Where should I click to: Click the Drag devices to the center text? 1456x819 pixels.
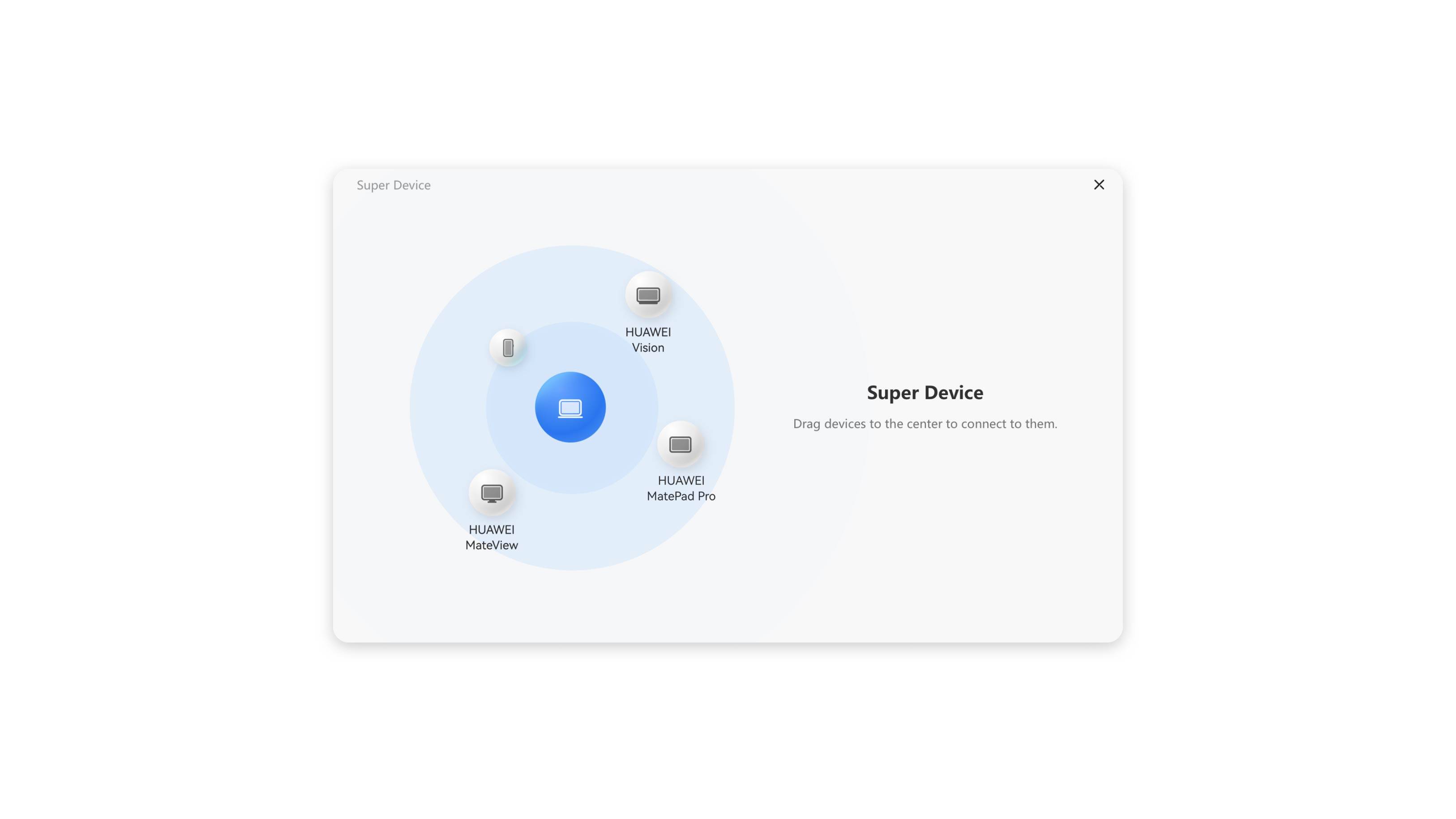point(925,424)
